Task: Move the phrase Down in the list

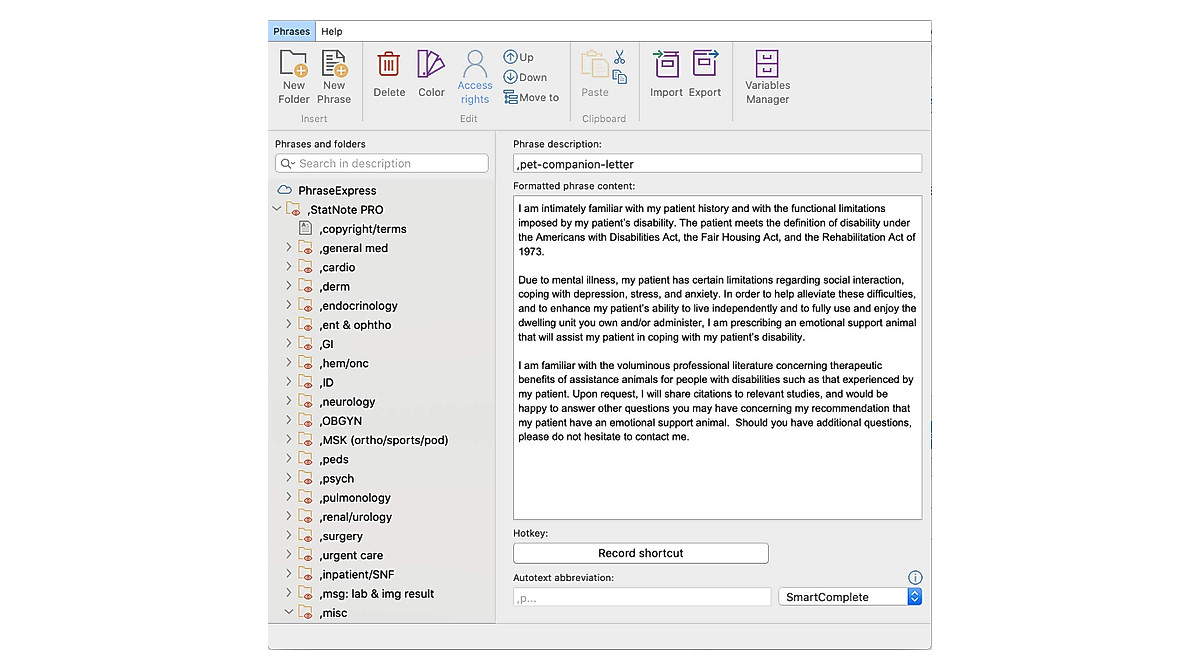Action: click(x=524, y=77)
